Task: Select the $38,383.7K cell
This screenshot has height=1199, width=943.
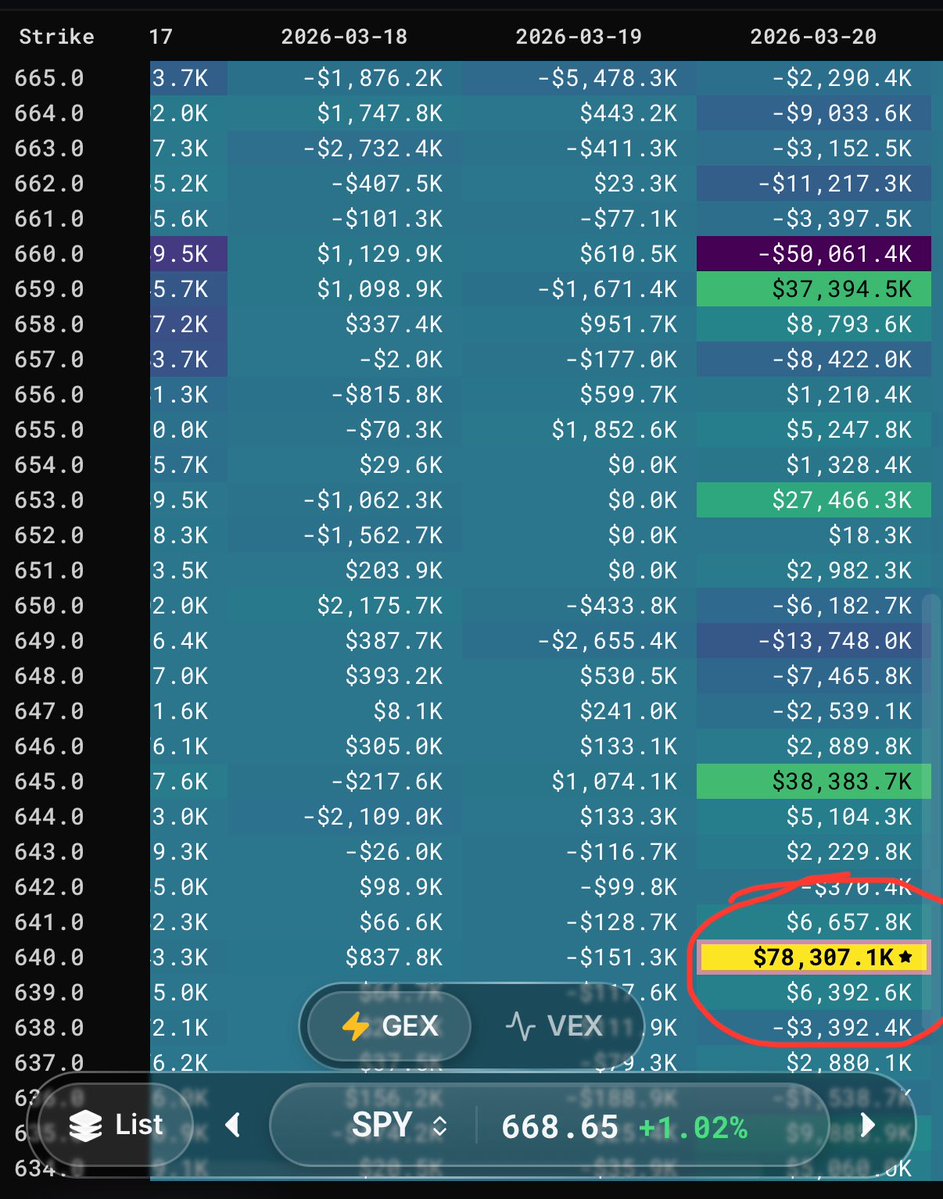Action: point(814,781)
